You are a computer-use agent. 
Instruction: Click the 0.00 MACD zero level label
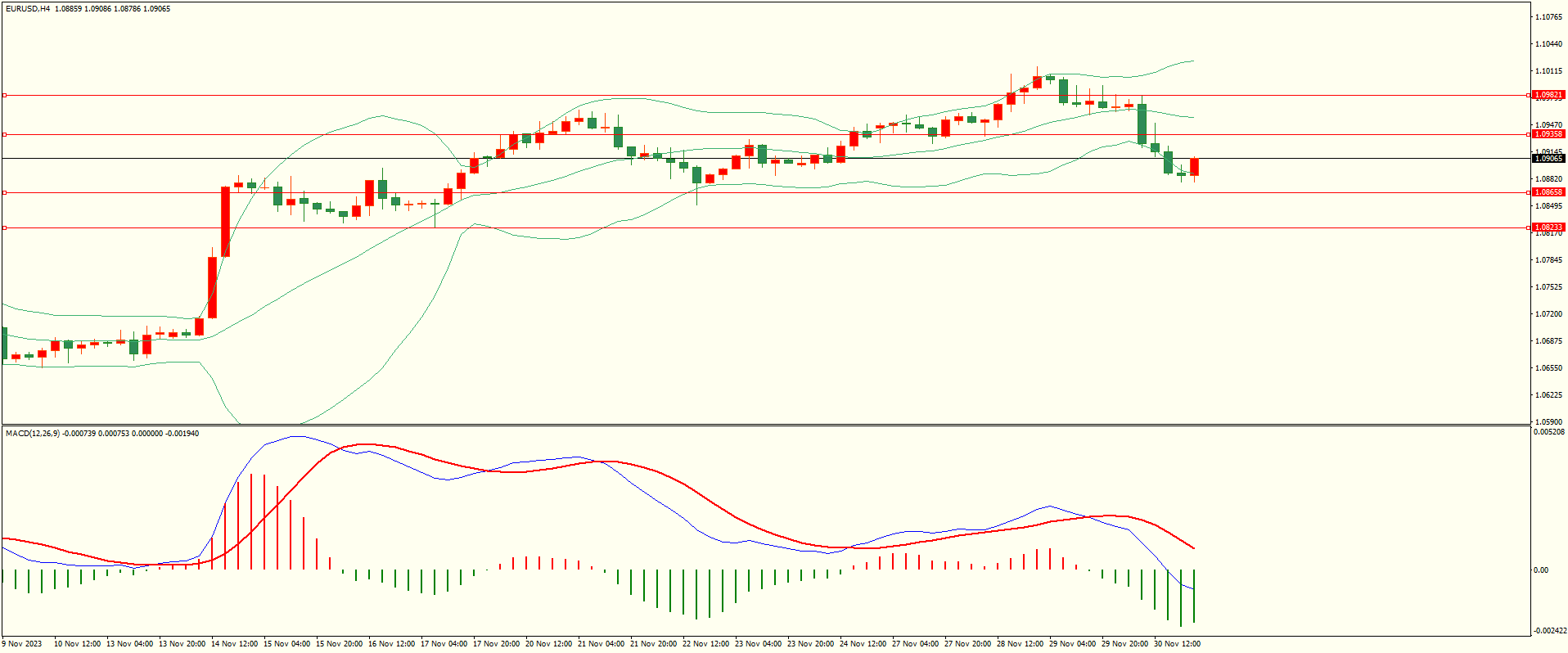coord(1540,570)
